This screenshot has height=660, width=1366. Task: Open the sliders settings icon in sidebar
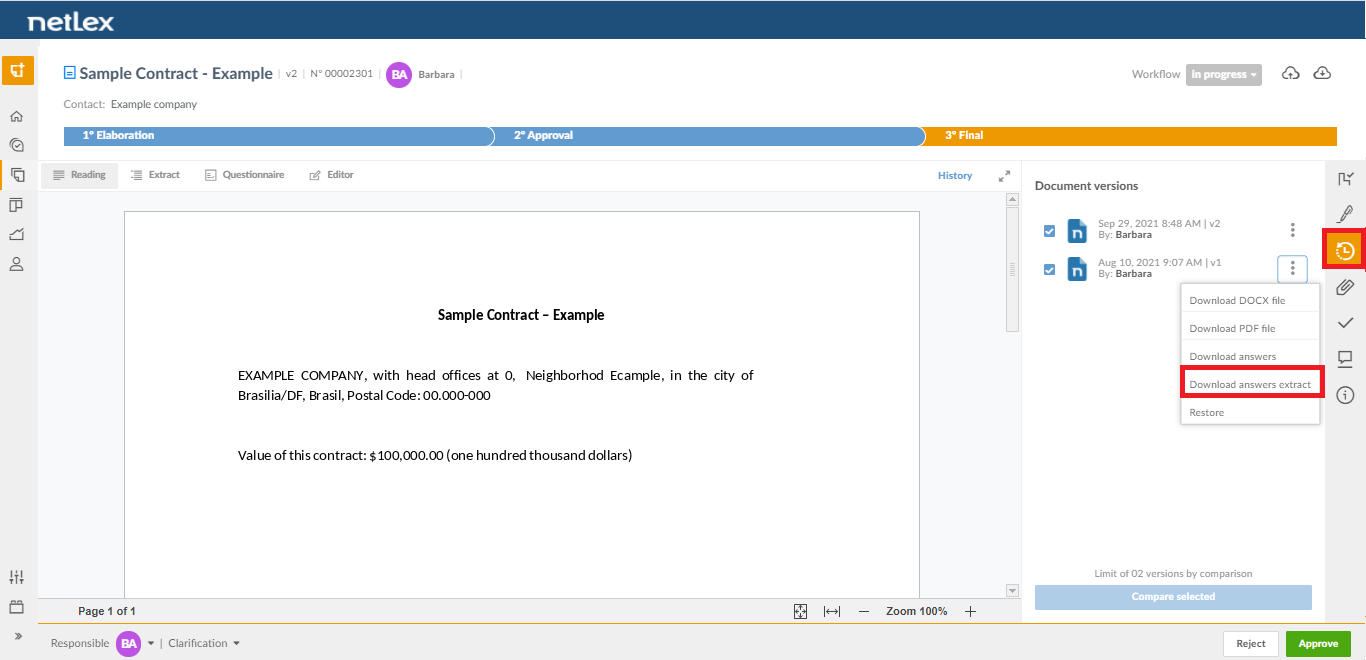16,577
